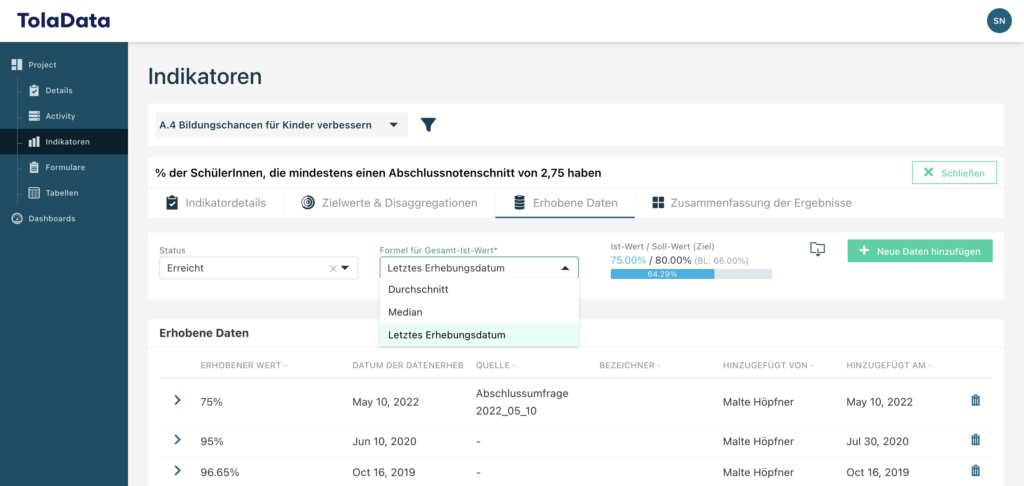Open the 'A.4 Bildungschancen' objective dropdown
Screen dimensions: 1024x486
[x=281, y=125]
